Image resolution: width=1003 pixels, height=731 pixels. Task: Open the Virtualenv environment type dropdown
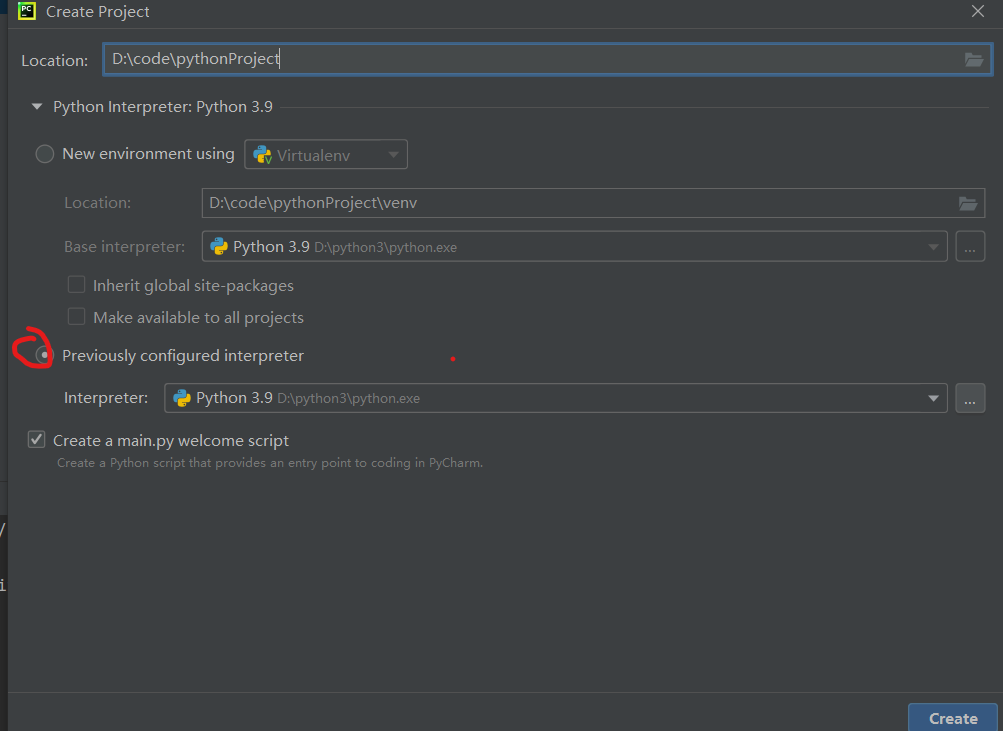click(326, 154)
